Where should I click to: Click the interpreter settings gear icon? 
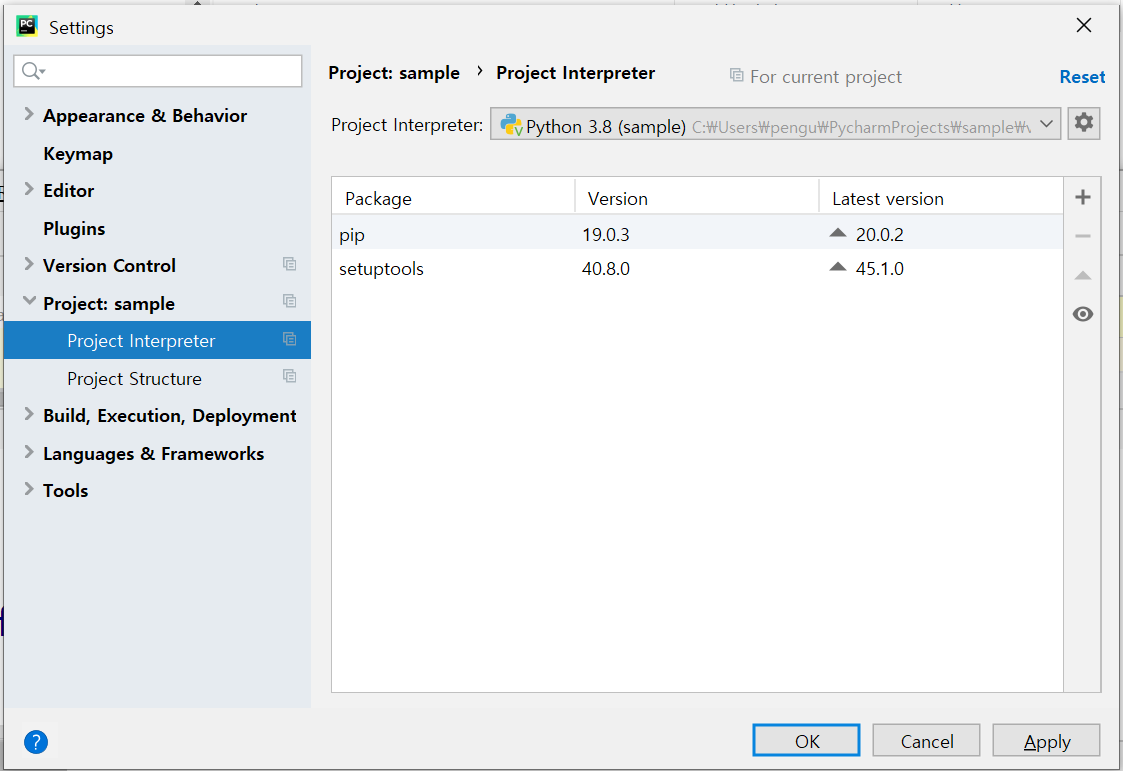pyautogui.click(x=1084, y=124)
